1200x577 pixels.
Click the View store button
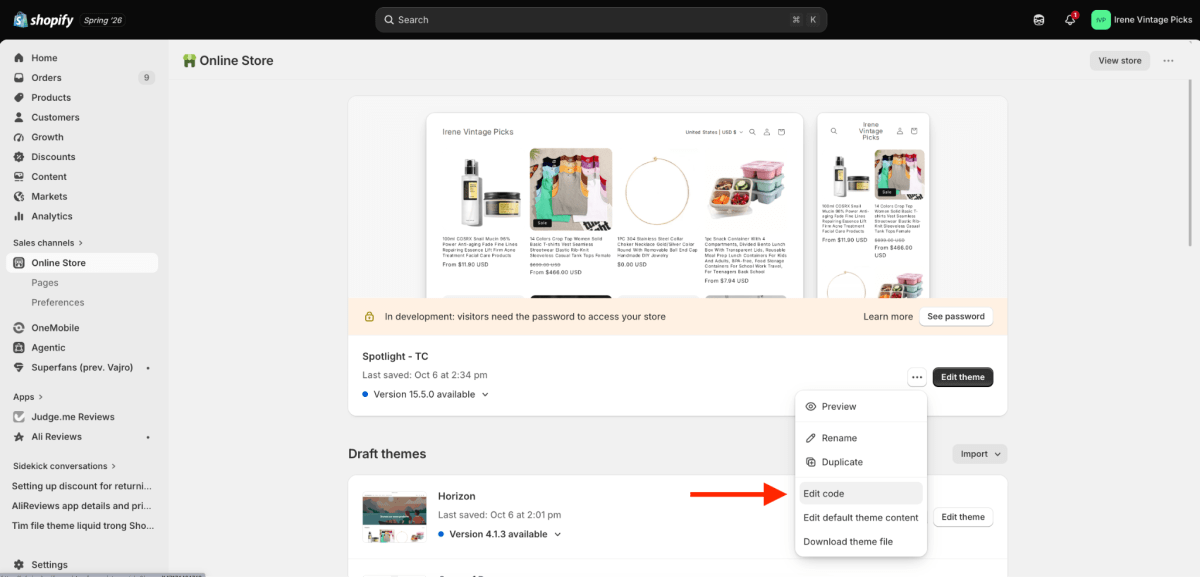tap(1119, 61)
